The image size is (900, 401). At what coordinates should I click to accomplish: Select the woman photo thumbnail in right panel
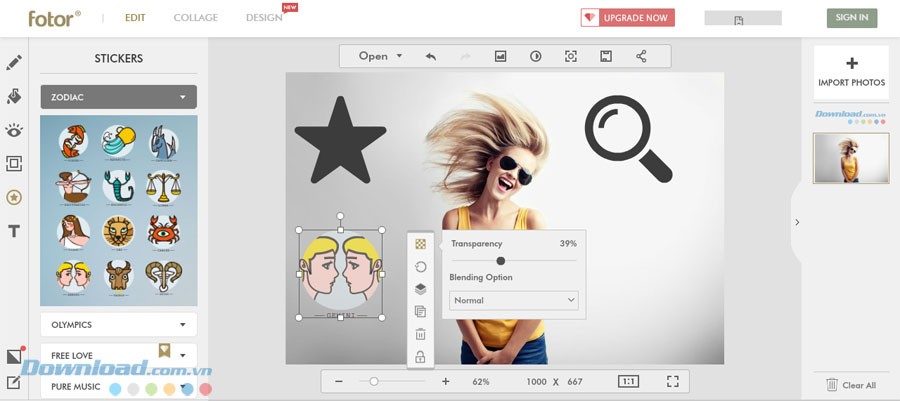[851, 158]
